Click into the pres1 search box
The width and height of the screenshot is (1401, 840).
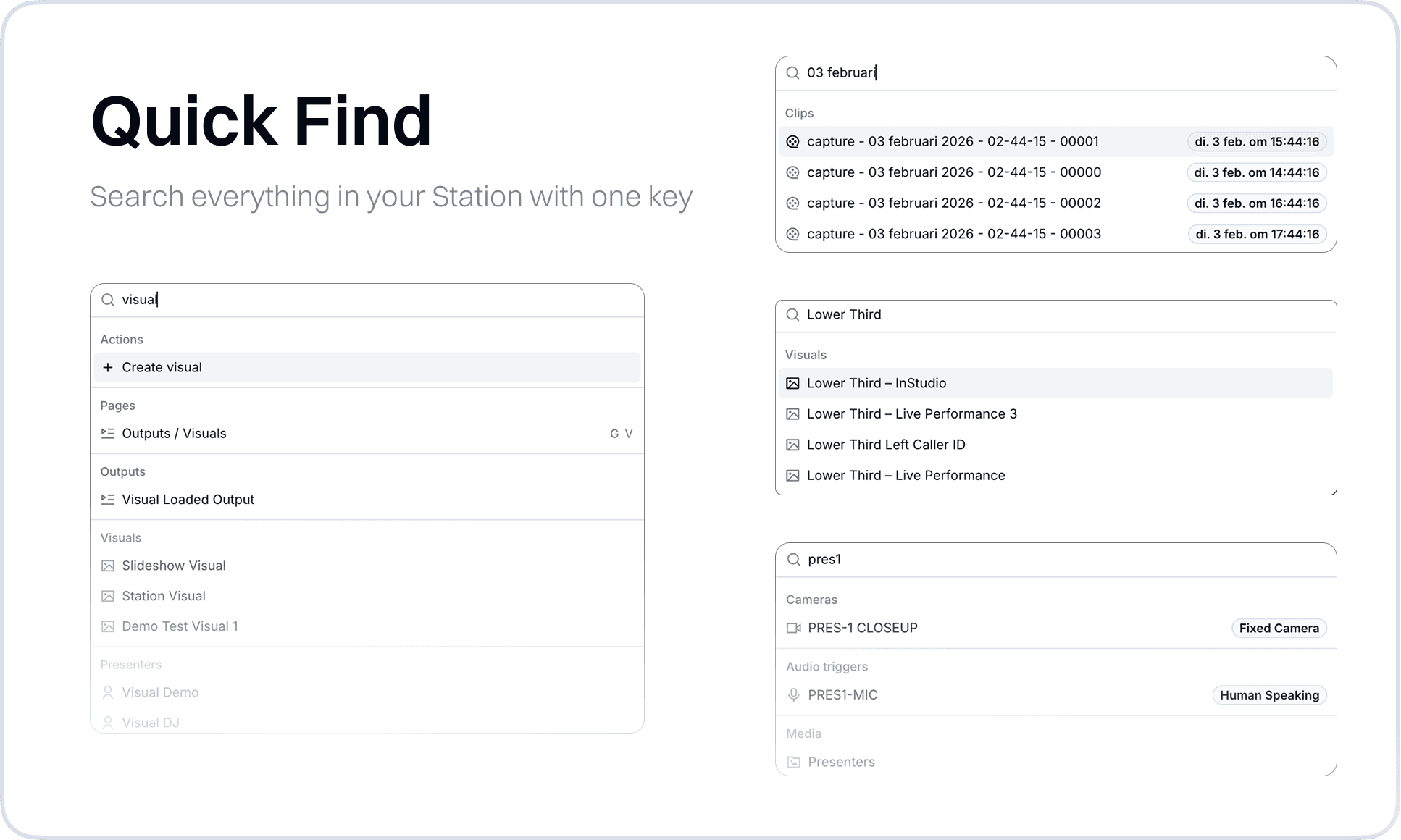1055,560
